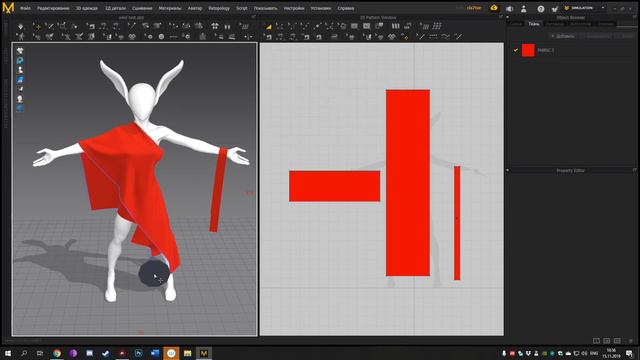
Task: Undock the Object Browser via corner icon
Action: pos(635,17)
